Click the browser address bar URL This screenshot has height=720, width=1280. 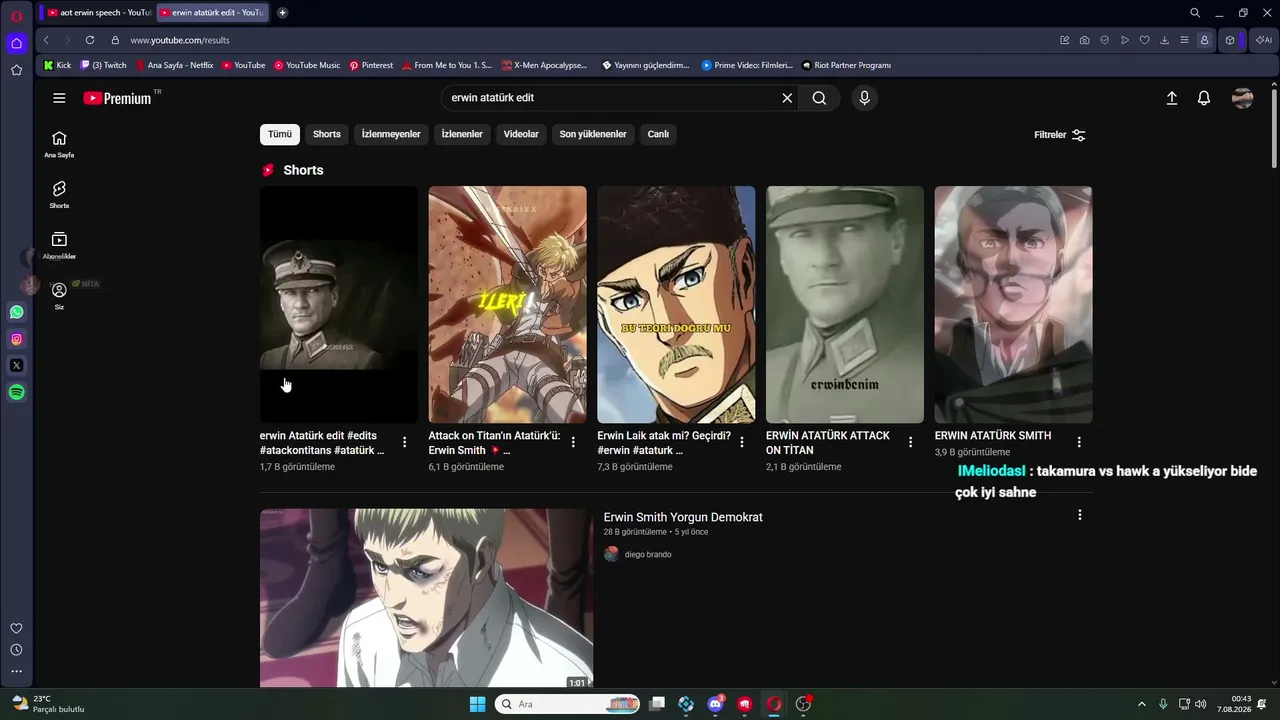point(180,40)
